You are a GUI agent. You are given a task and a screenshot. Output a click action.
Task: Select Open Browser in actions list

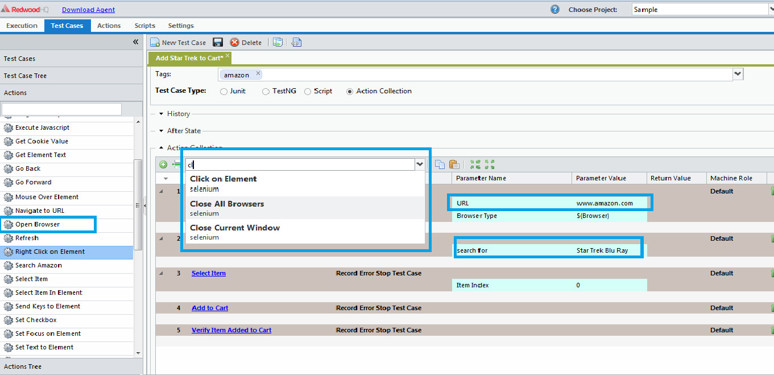click(x=67, y=225)
